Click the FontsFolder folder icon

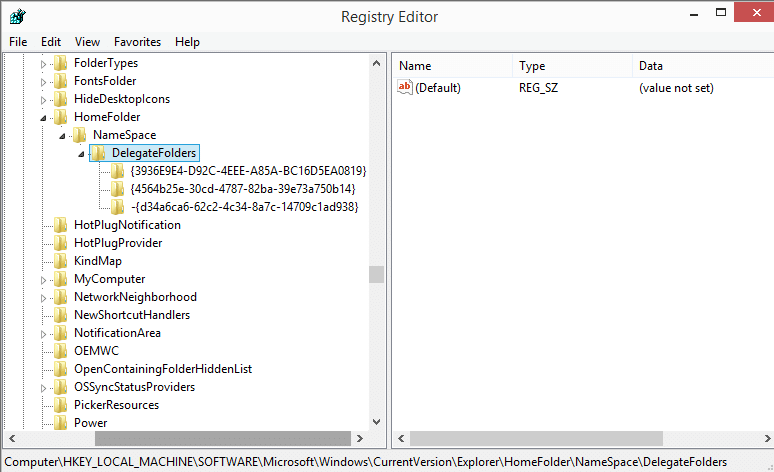click(x=61, y=81)
